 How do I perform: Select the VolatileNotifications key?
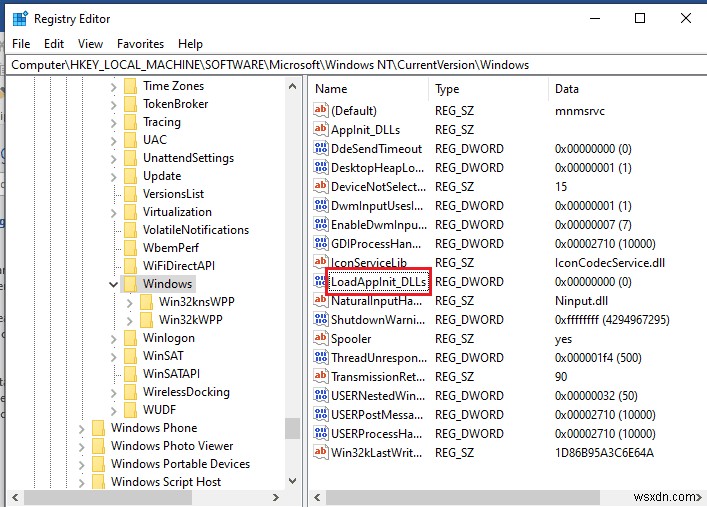[x=196, y=230]
